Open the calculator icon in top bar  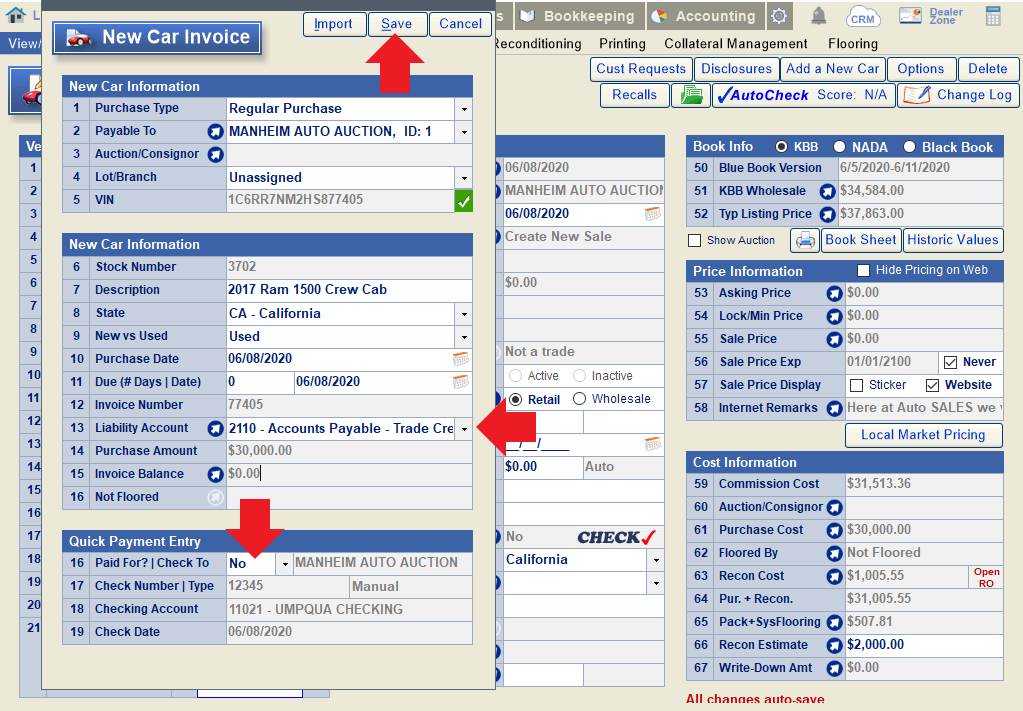click(x=993, y=16)
